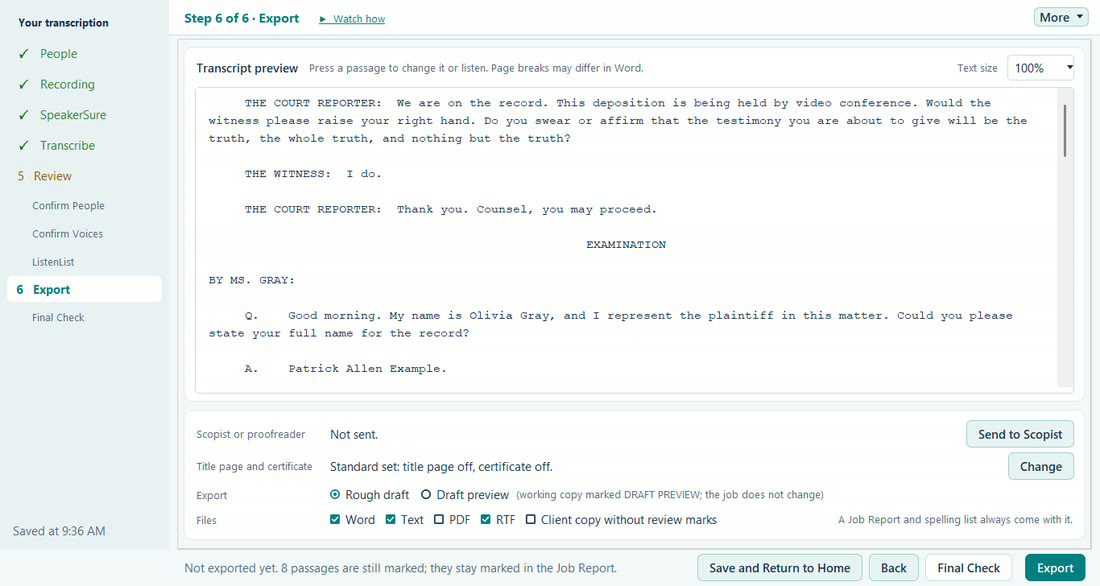Screen dimensions: 1100x586
Task: Click the 'Step 6 of 6 · Export' heading
Action: click(241, 18)
